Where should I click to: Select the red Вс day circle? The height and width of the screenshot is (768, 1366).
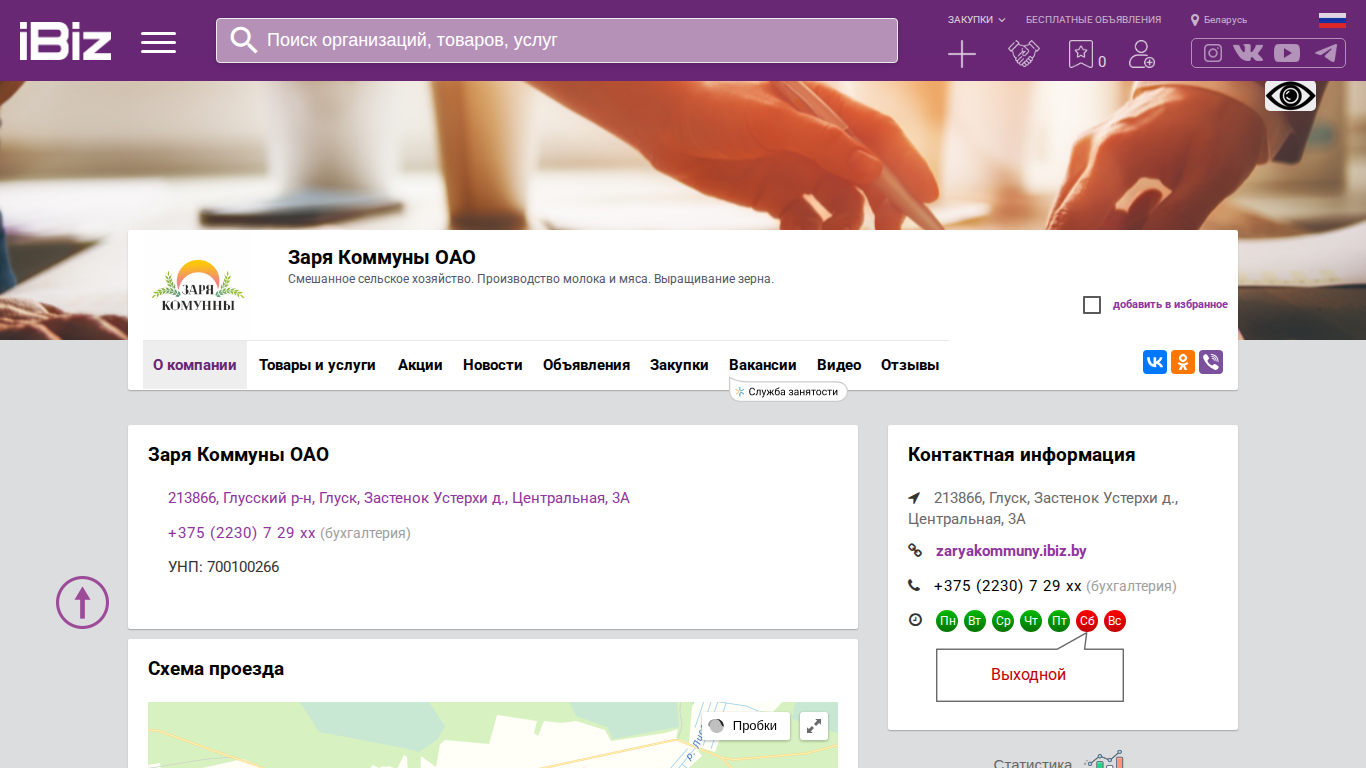1115,621
